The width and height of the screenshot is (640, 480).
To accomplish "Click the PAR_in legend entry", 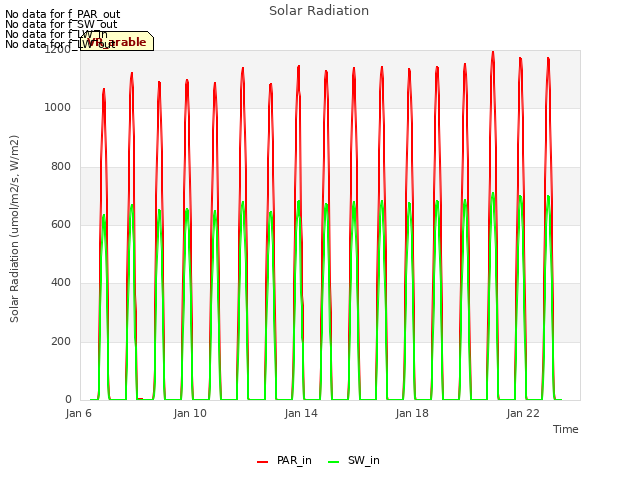I will pyautogui.click(x=284, y=460).
